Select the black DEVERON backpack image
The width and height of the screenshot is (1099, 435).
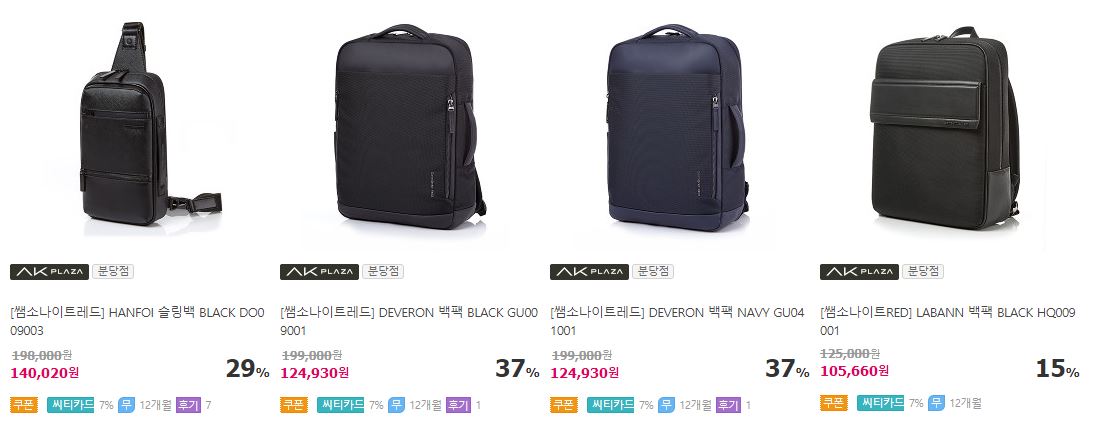410,127
